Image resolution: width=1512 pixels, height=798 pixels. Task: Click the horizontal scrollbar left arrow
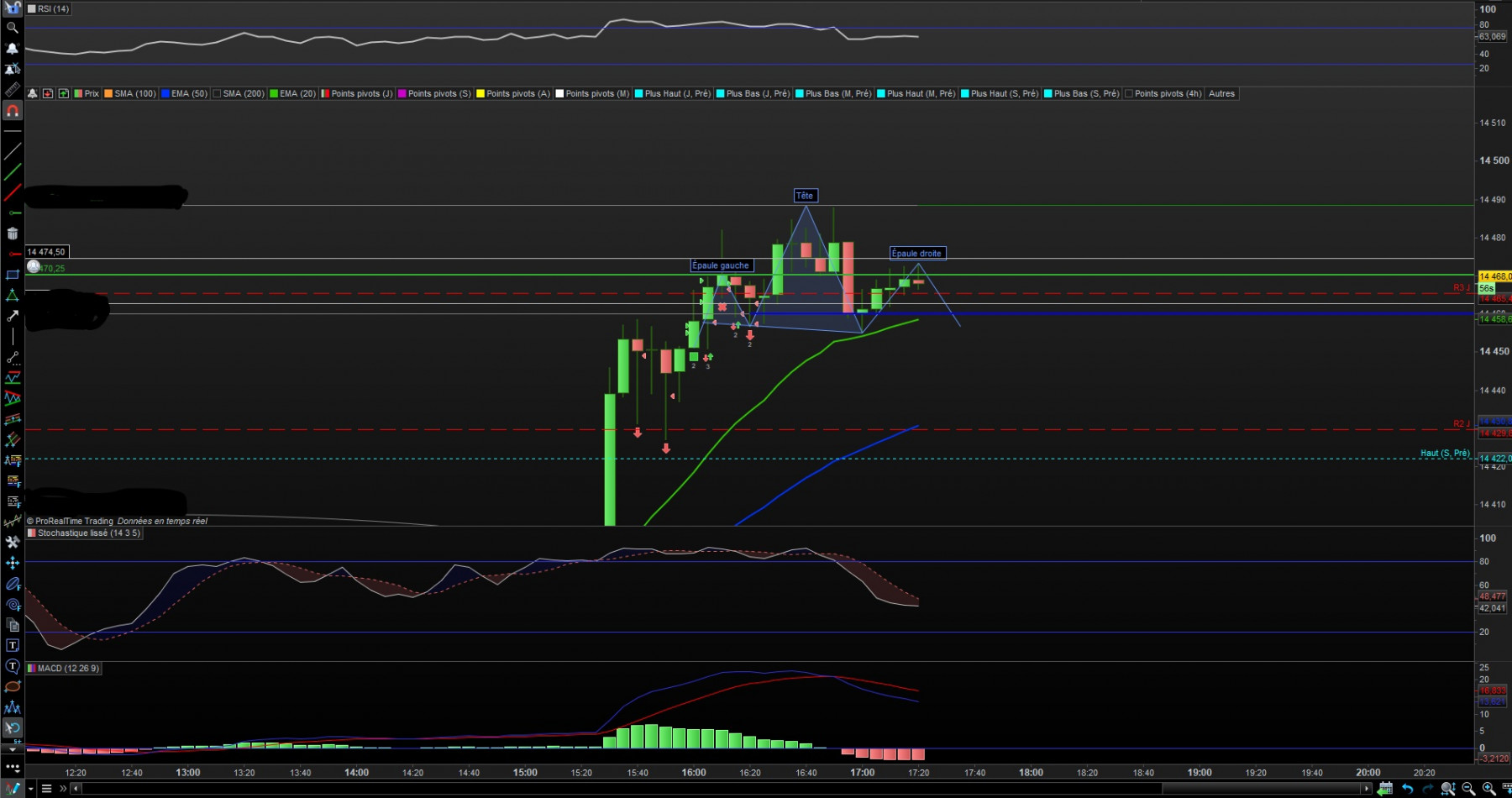[x=76, y=789]
